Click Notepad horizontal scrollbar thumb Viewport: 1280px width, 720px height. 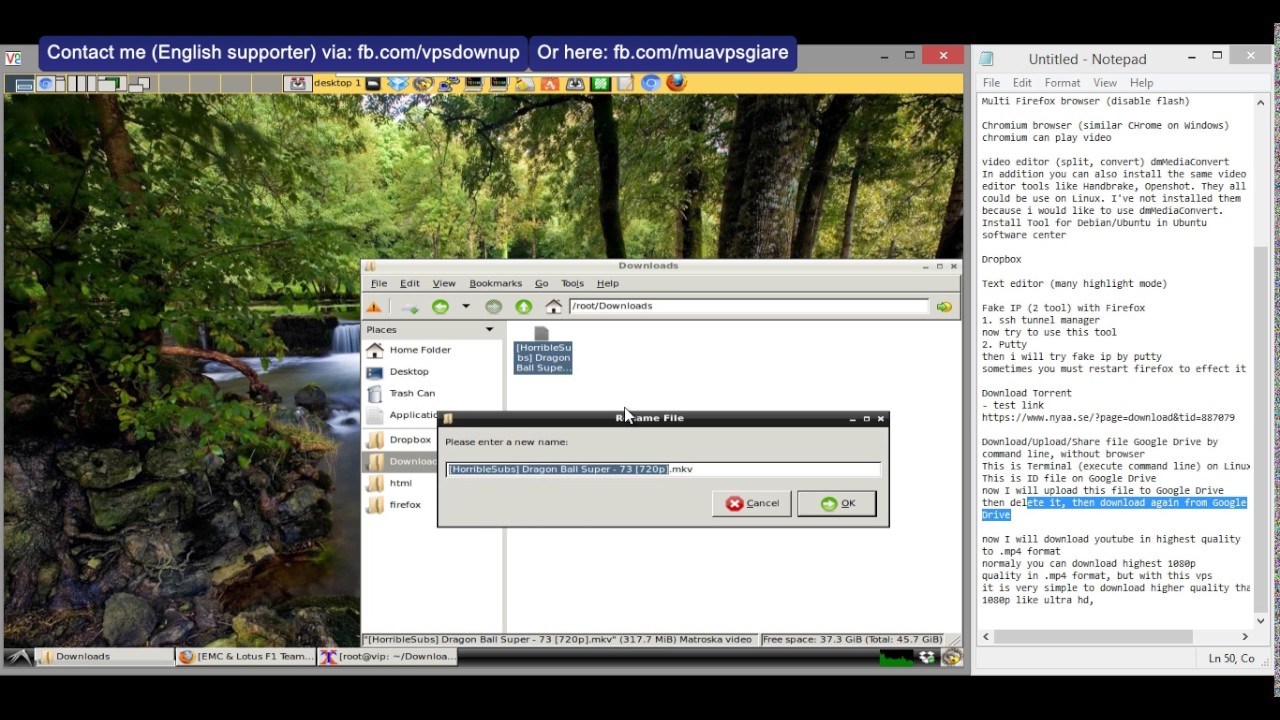[1093, 636]
